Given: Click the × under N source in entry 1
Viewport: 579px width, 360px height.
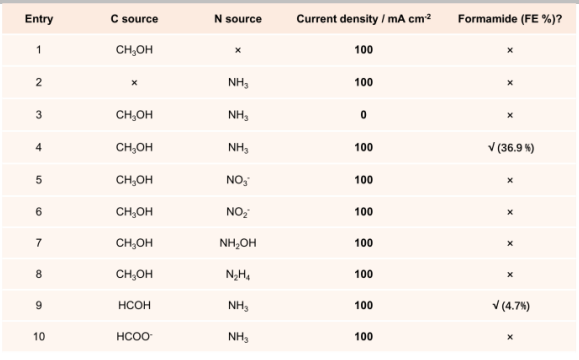Looking at the screenshot, I should click(x=238, y=50).
